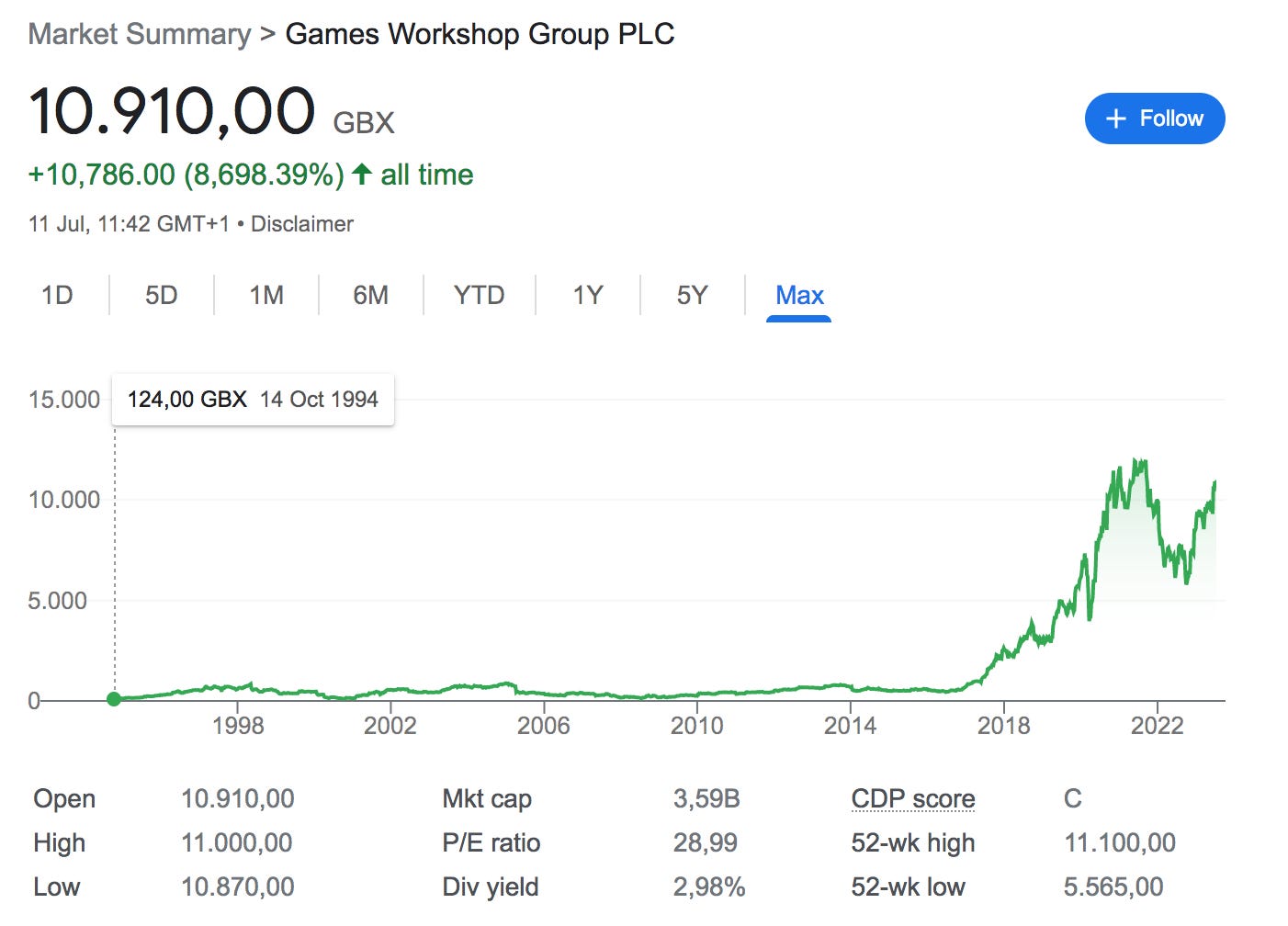Click the green dot marking the chart start
Viewport: 1288px width, 926px height.
tap(114, 699)
